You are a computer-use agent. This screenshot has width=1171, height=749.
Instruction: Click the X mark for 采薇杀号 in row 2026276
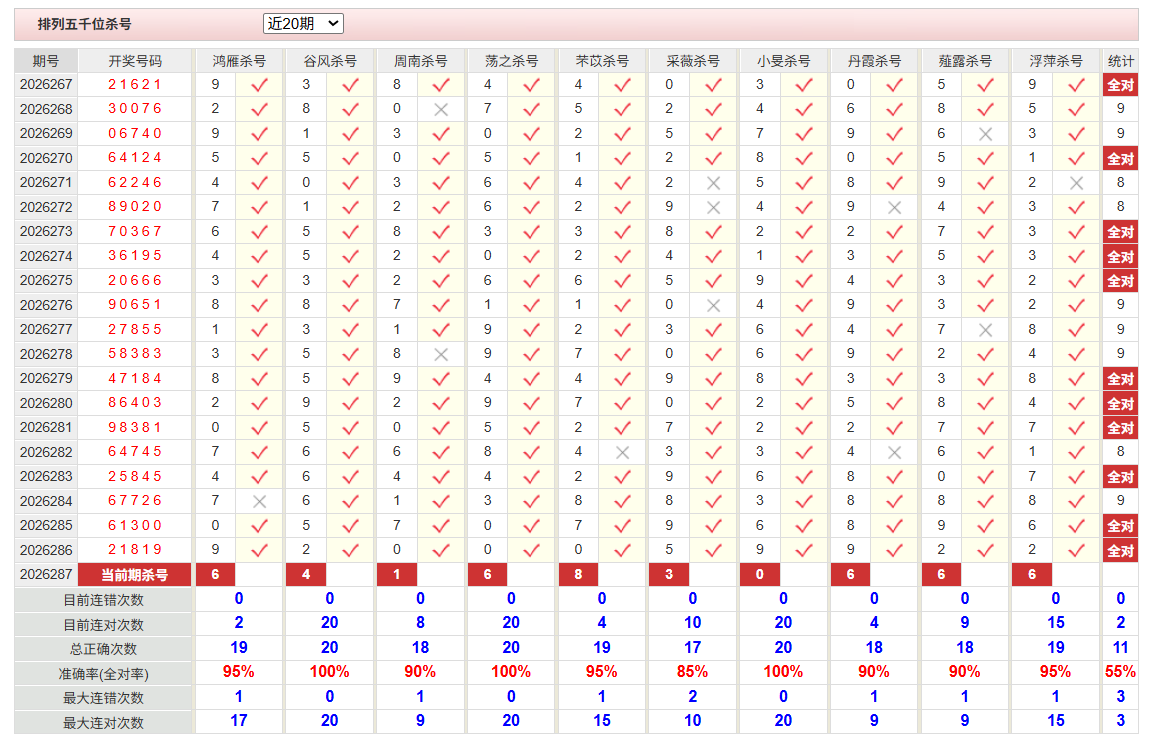(x=713, y=305)
